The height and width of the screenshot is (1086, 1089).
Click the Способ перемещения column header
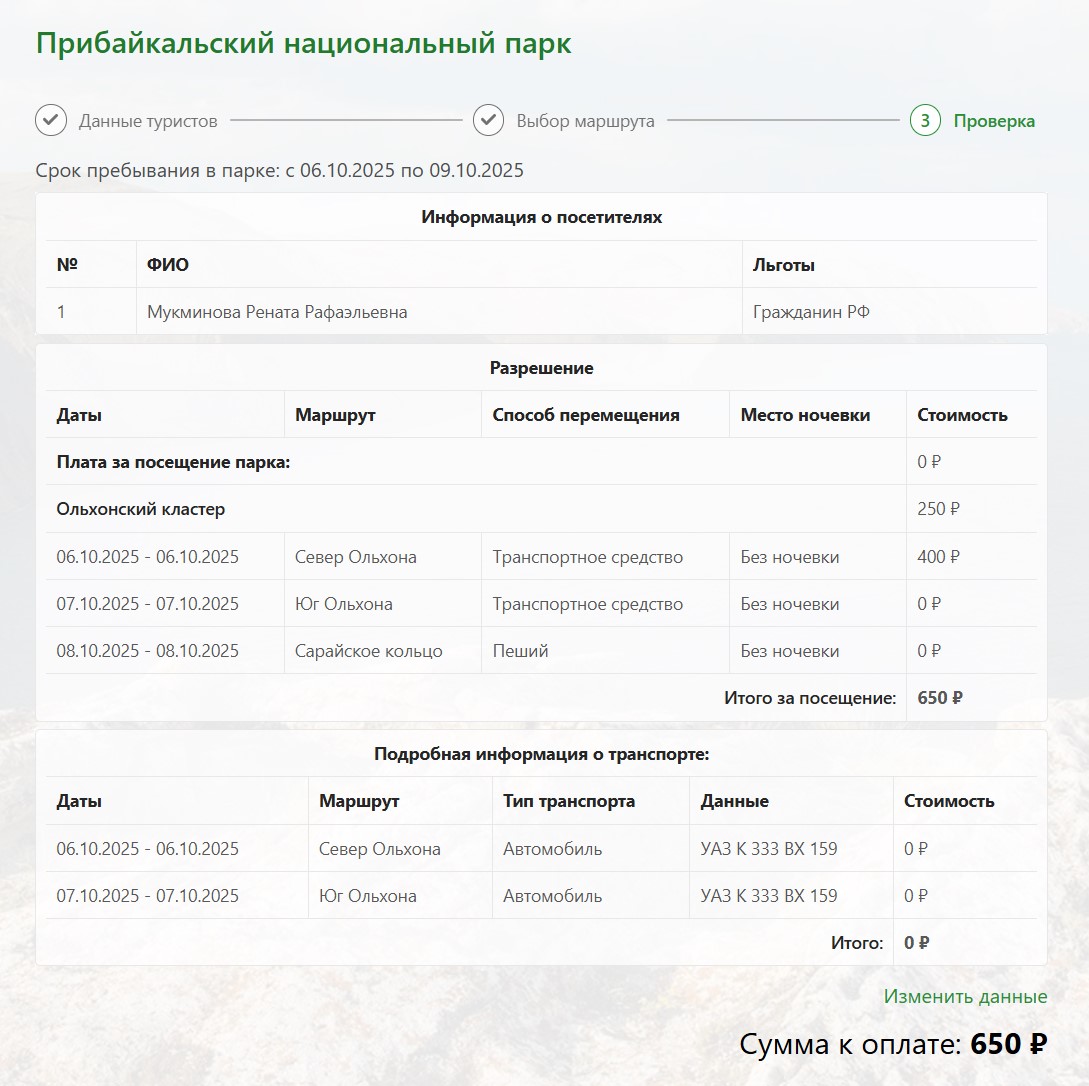pyautogui.click(x=586, y=415)
